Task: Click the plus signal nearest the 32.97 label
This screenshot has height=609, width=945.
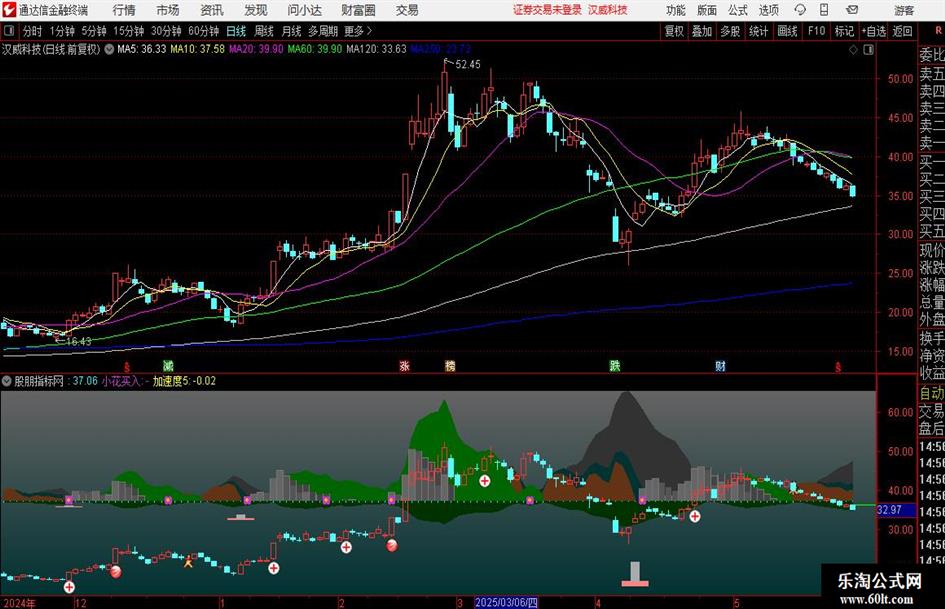Action: point(695,516)
